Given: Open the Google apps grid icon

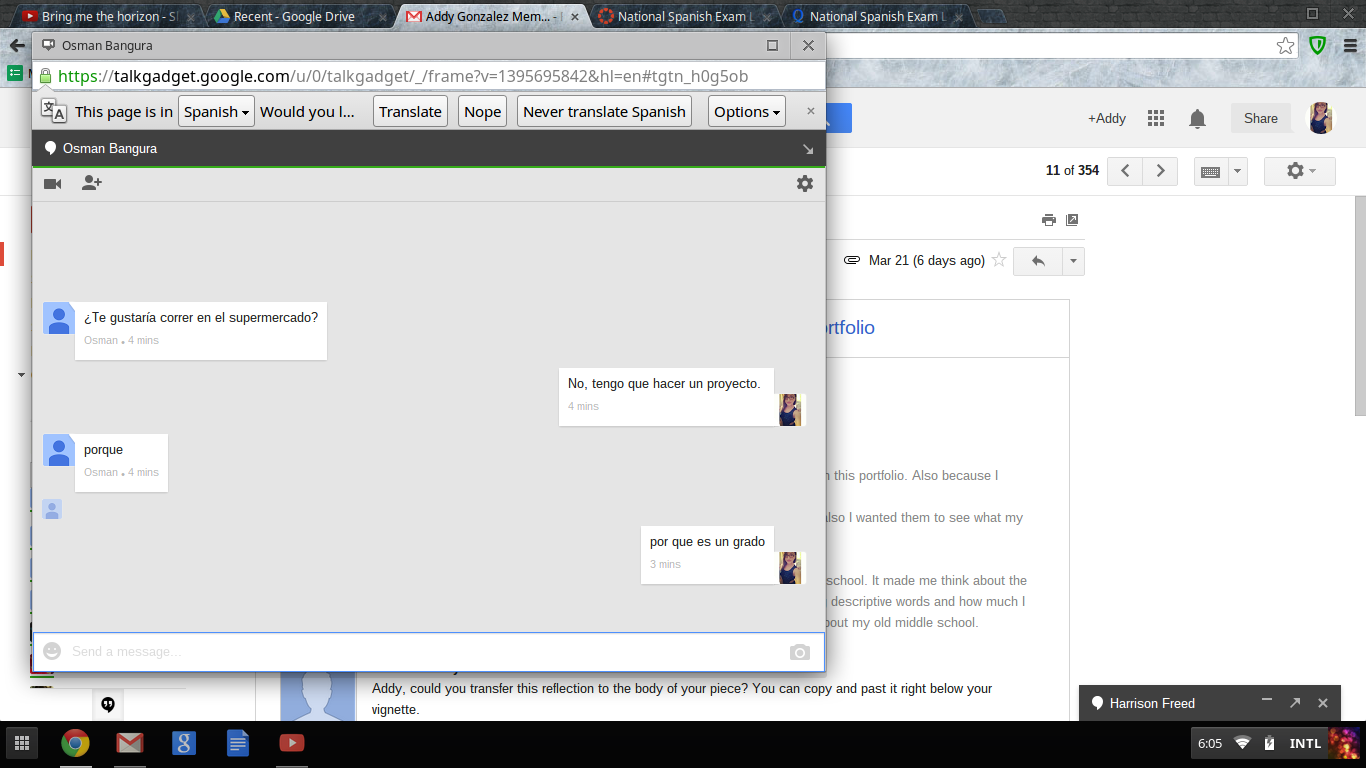Looking at the screenshot, I should click(1156, 118).
